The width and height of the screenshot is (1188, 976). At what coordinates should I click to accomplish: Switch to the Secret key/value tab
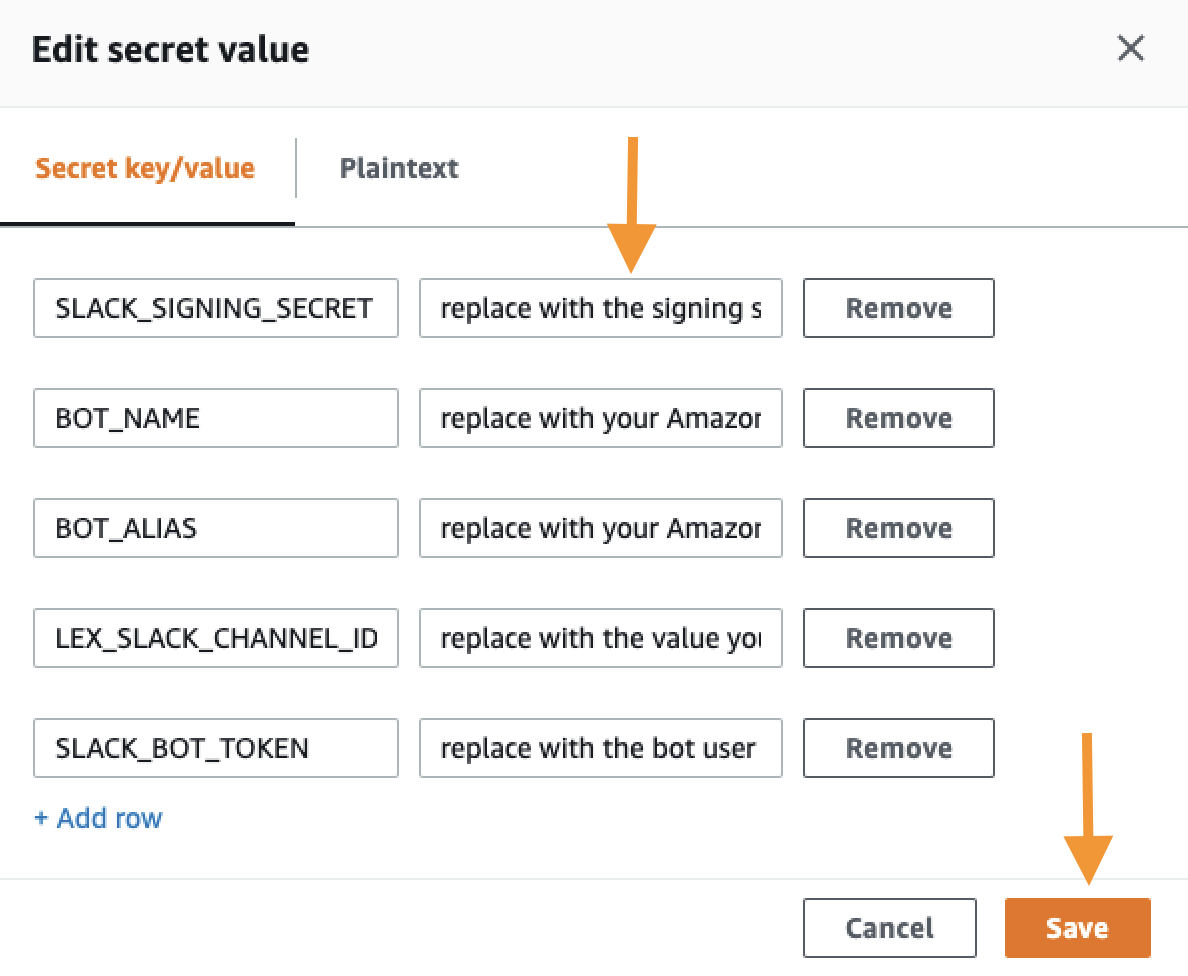(x=145, y=168)
